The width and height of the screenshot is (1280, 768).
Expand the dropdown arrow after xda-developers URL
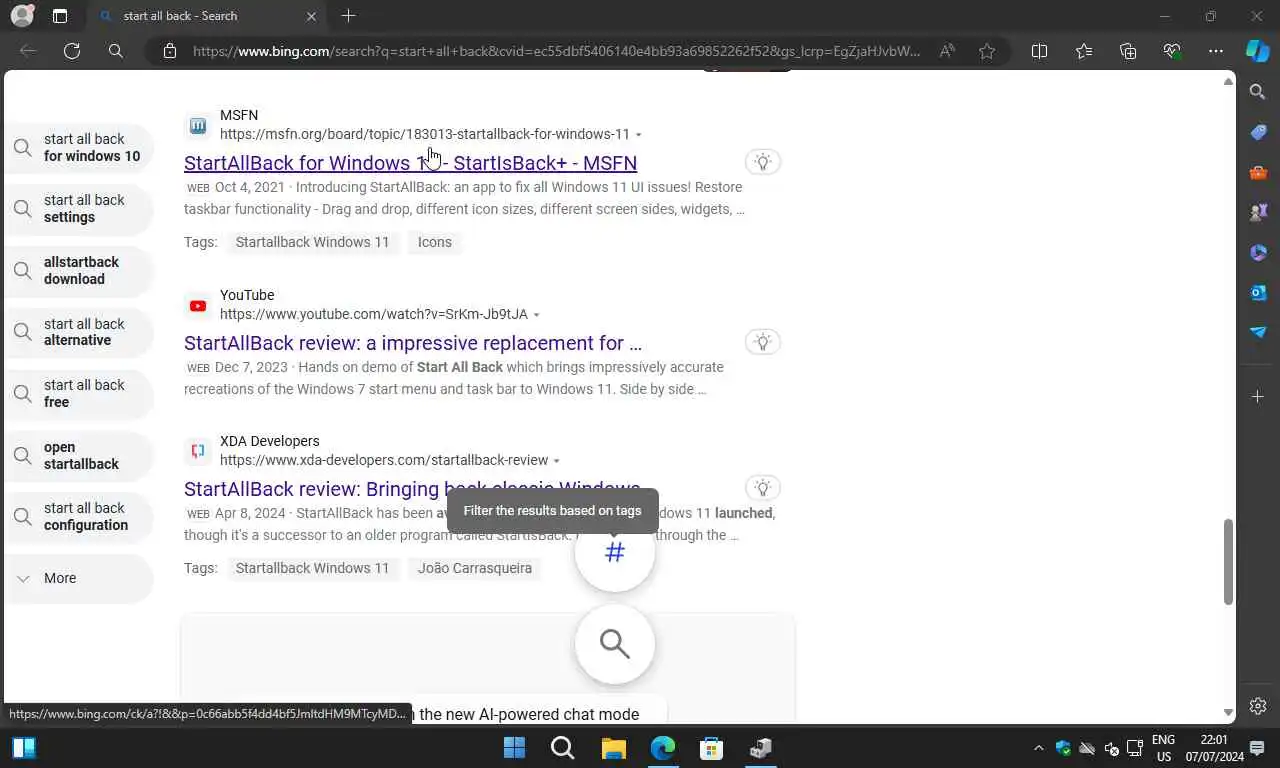click(557, 461)
